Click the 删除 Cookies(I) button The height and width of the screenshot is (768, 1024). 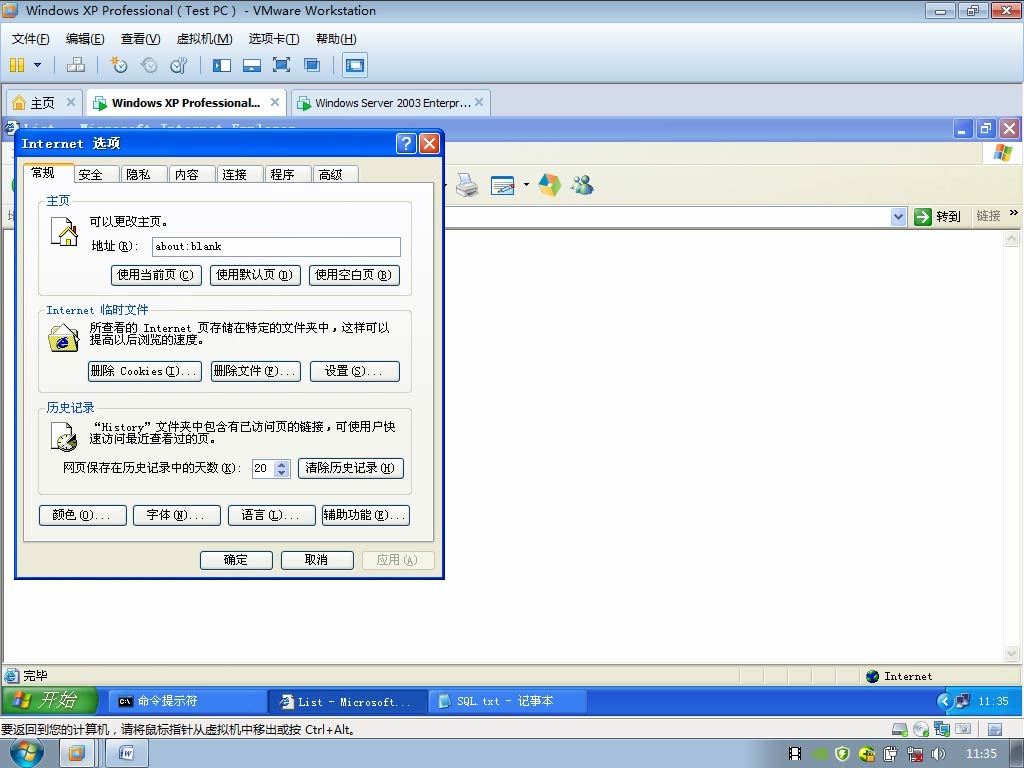point(144,371)
